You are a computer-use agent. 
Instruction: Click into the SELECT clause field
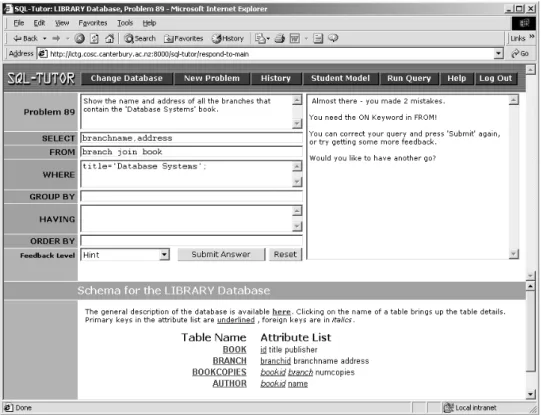[191, 138]
